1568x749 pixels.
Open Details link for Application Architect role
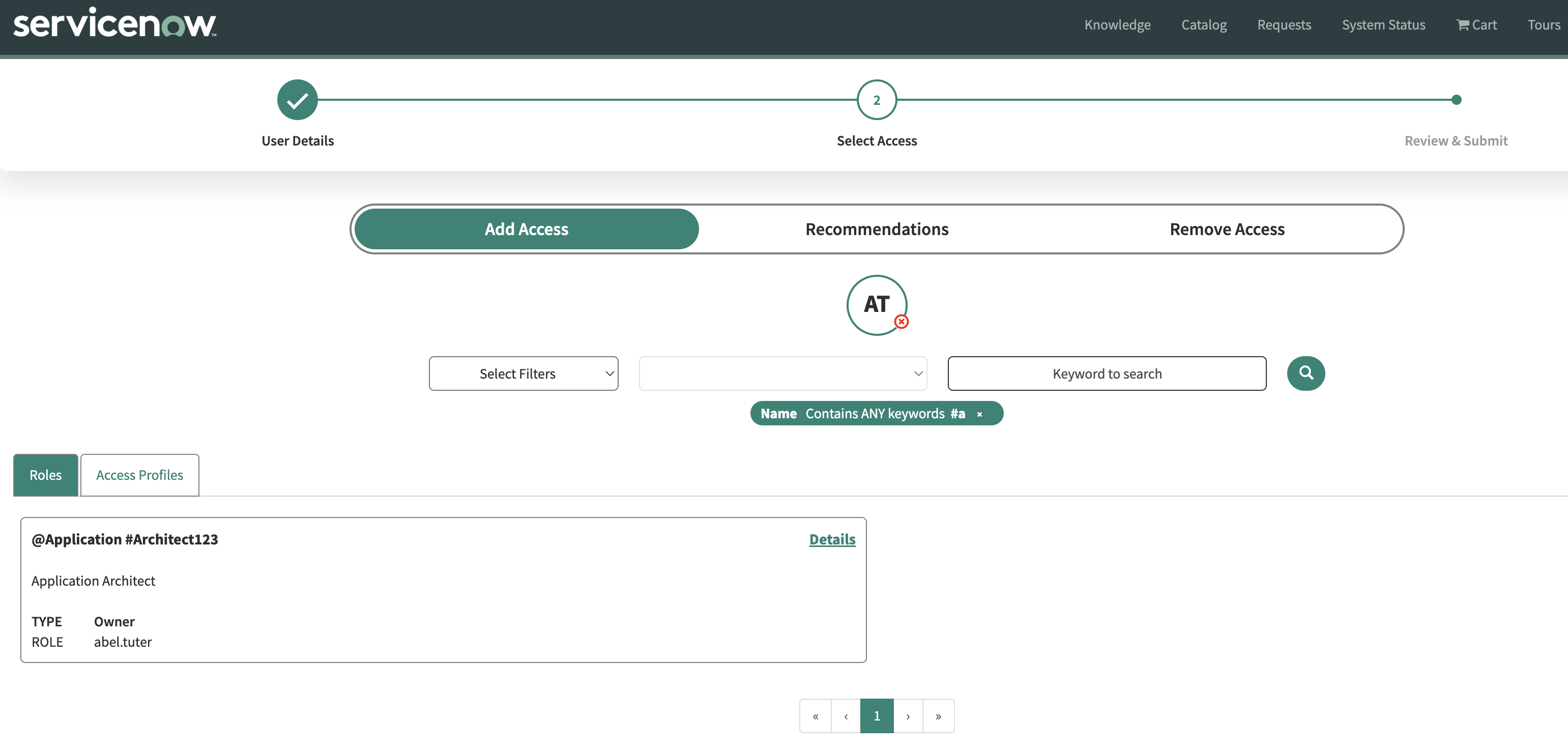pyautogui.click(x=832, y=539)
